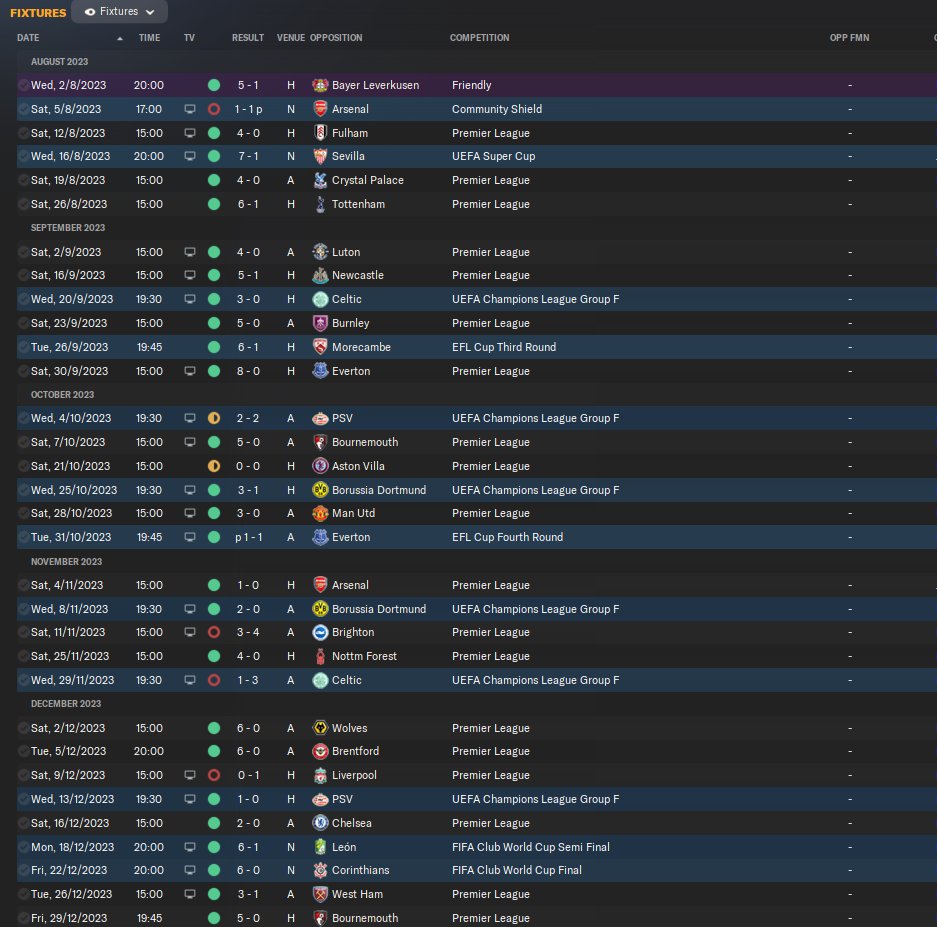937x927 pixels.
Task: Select the checkmark on Sat, 12/8/2023 row
Action: 23,133
